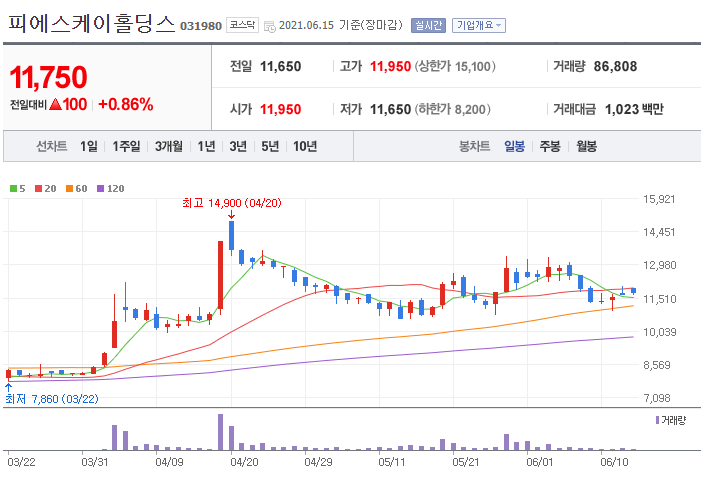Click the current price 11,750
The height and width of the screenshot is (491, 701).
pos(48,77)
